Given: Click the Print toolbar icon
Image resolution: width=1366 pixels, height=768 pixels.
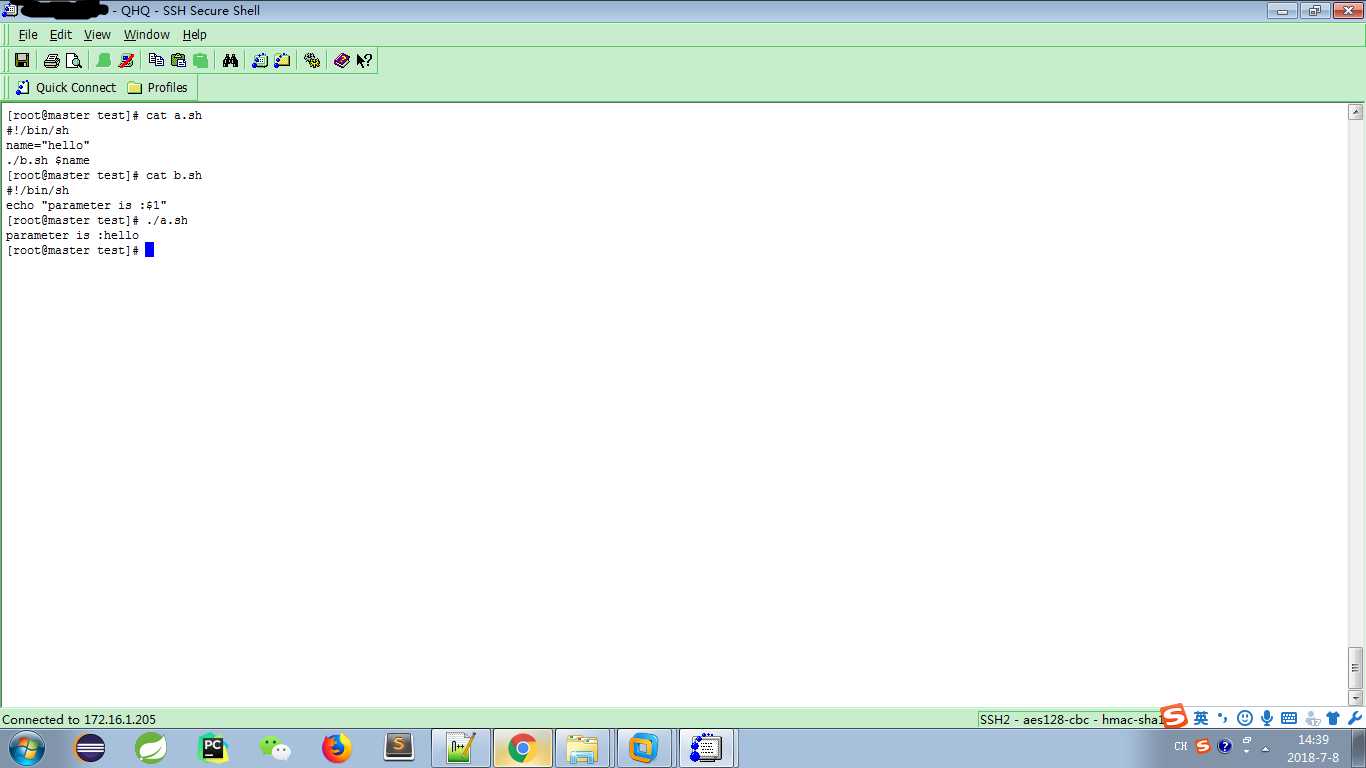Looking at the screenshot, I should click(x=52, y=61).
